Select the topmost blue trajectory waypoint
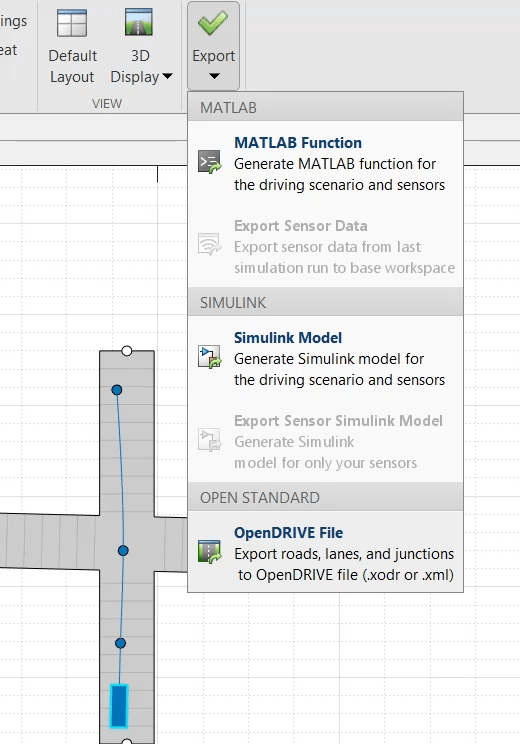Viewport: 520px width, 744px height. coord(117,390)
